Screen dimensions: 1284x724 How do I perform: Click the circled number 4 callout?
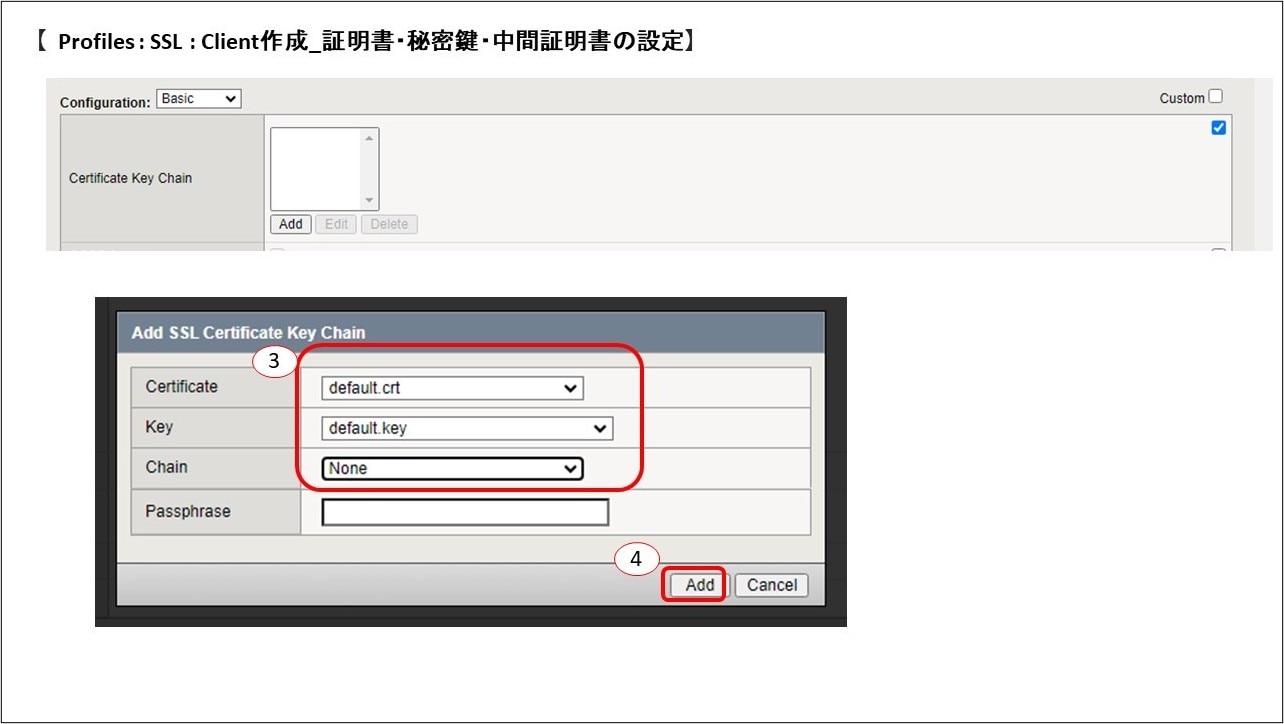pyautogui.click(x=636, y=560)
